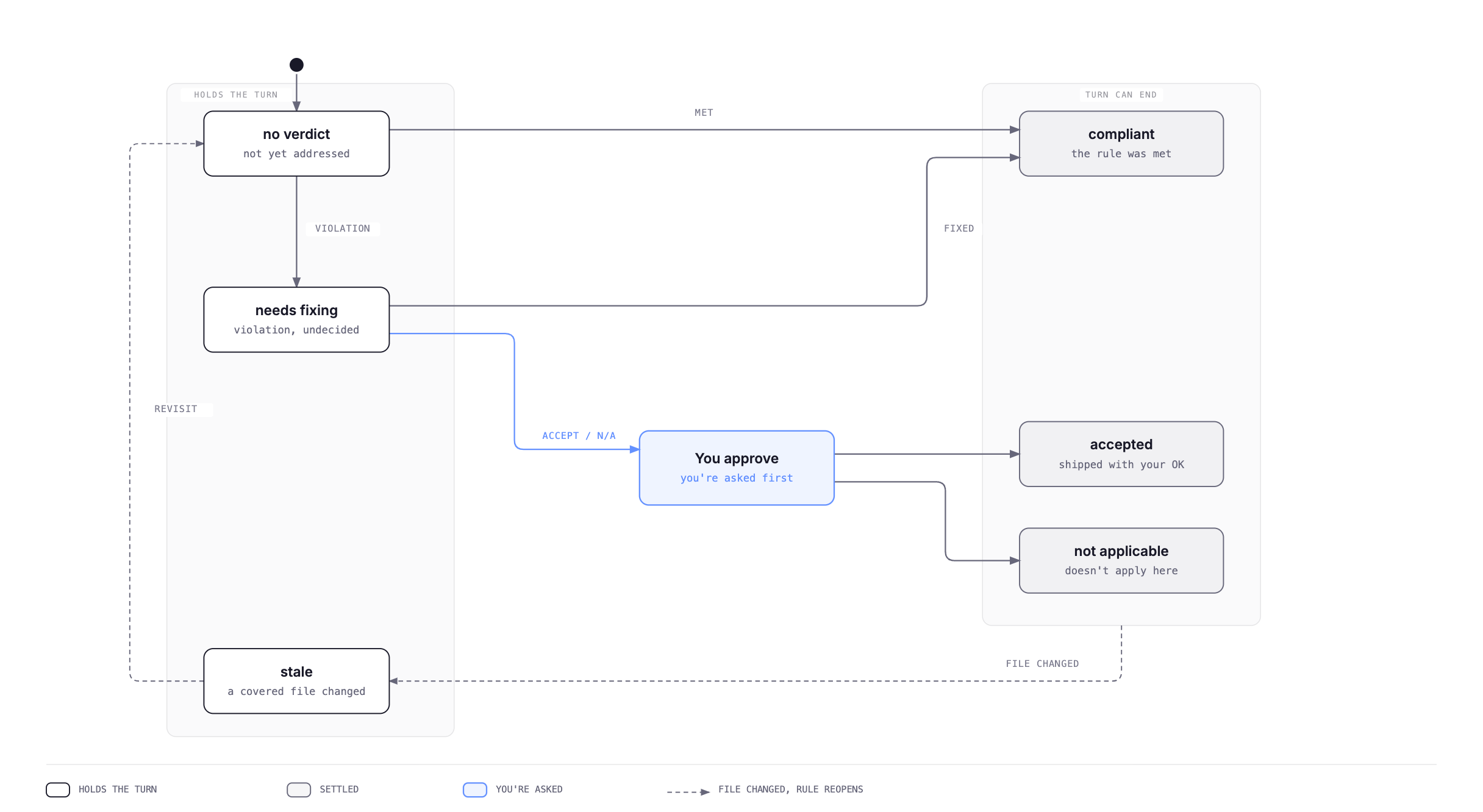Select the 'not applicable' state node
Viewport: 1483px width, 812px height.
coord(1121,561)
